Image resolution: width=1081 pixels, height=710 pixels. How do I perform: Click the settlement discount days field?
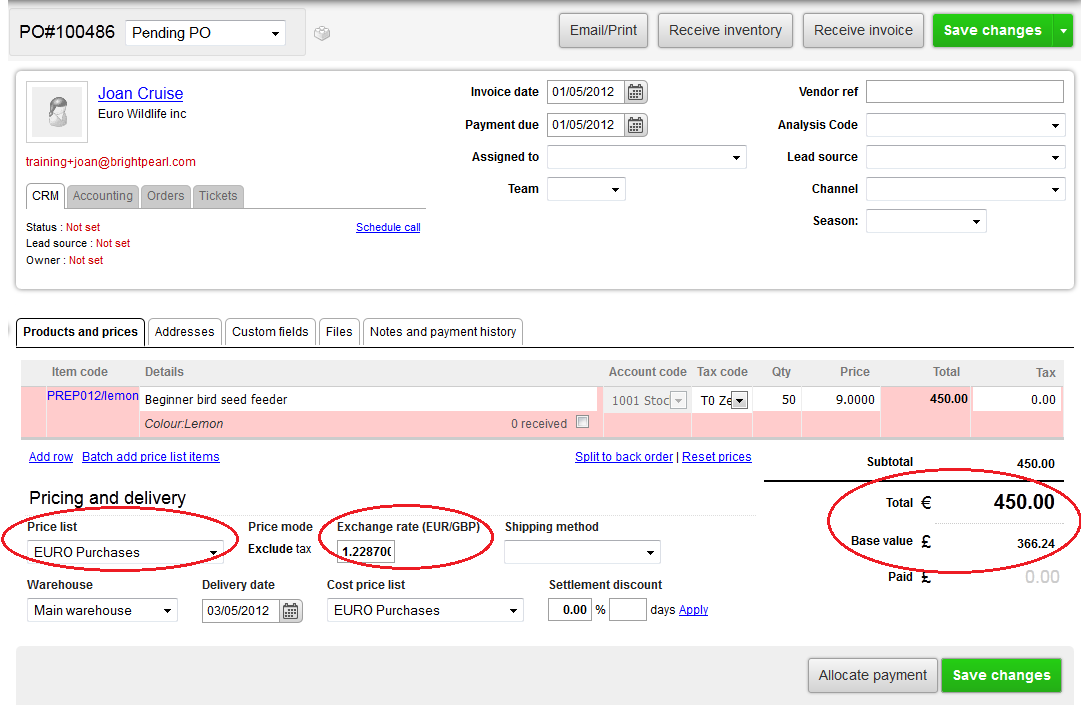[628, 610]
